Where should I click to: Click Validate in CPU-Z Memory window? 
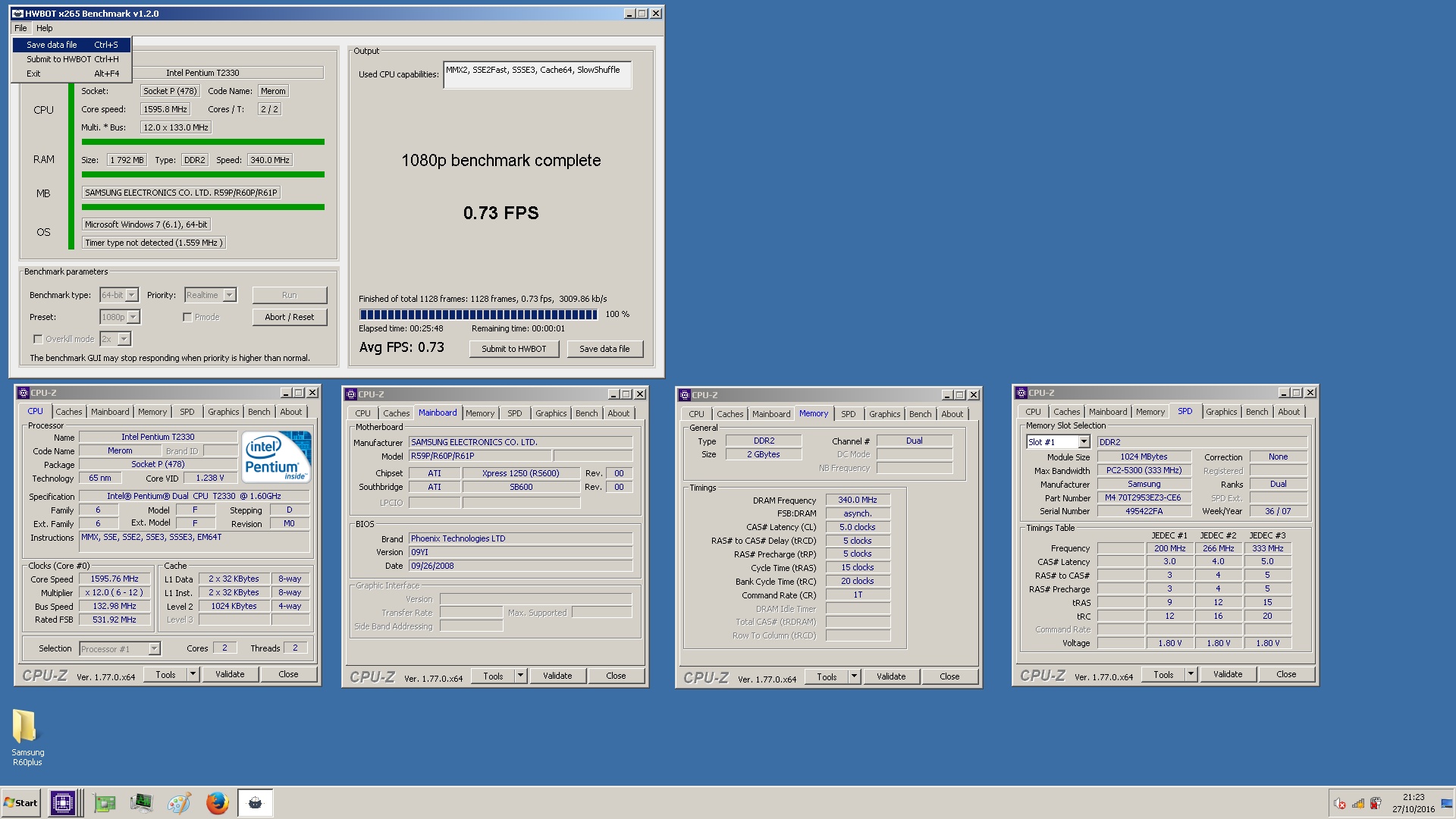tap(891, 676)
